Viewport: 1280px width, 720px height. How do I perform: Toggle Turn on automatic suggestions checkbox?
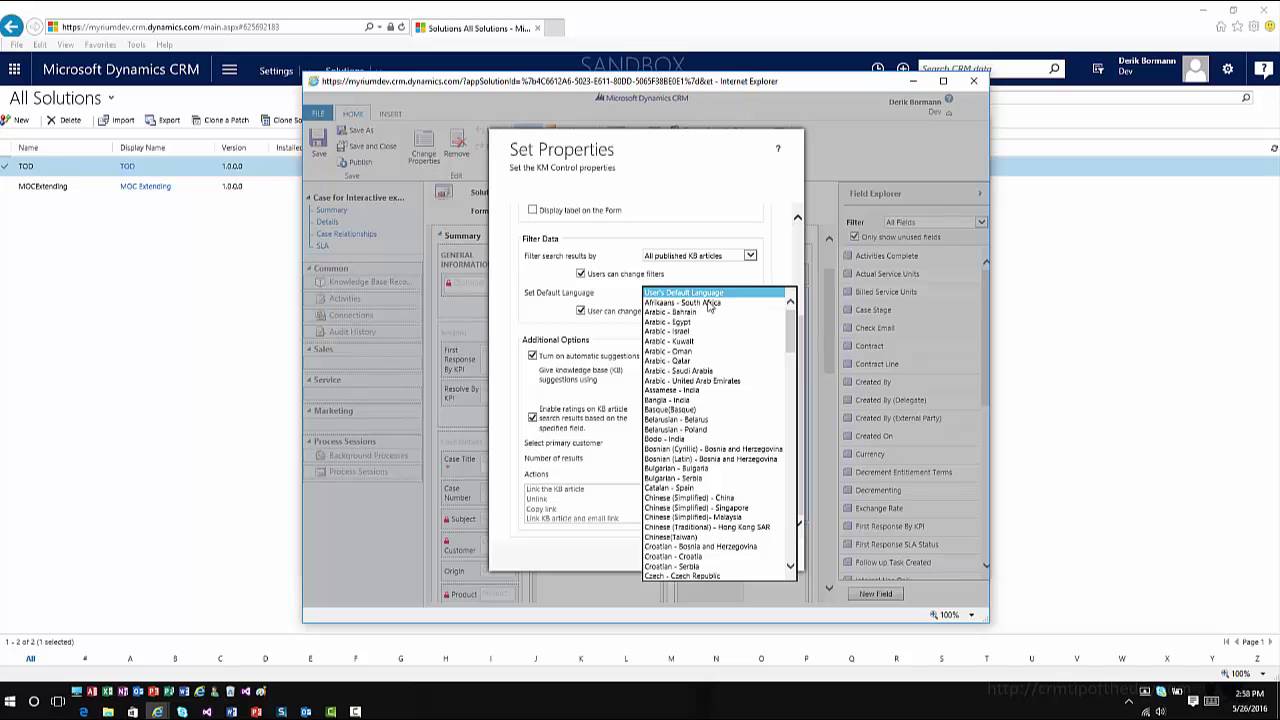tap(532, 356)
